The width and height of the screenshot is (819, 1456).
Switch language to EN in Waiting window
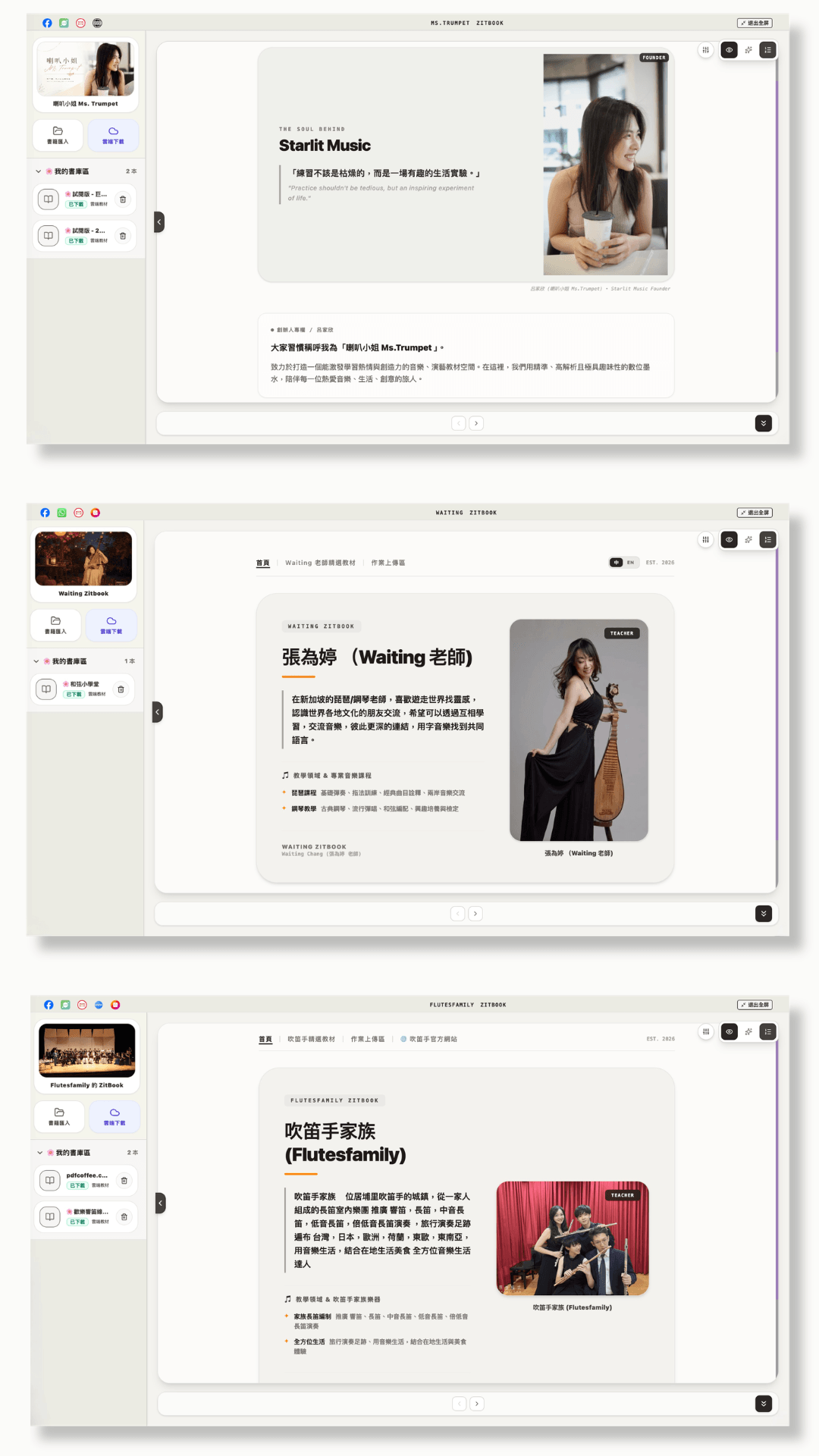click(x=630, y=563)
